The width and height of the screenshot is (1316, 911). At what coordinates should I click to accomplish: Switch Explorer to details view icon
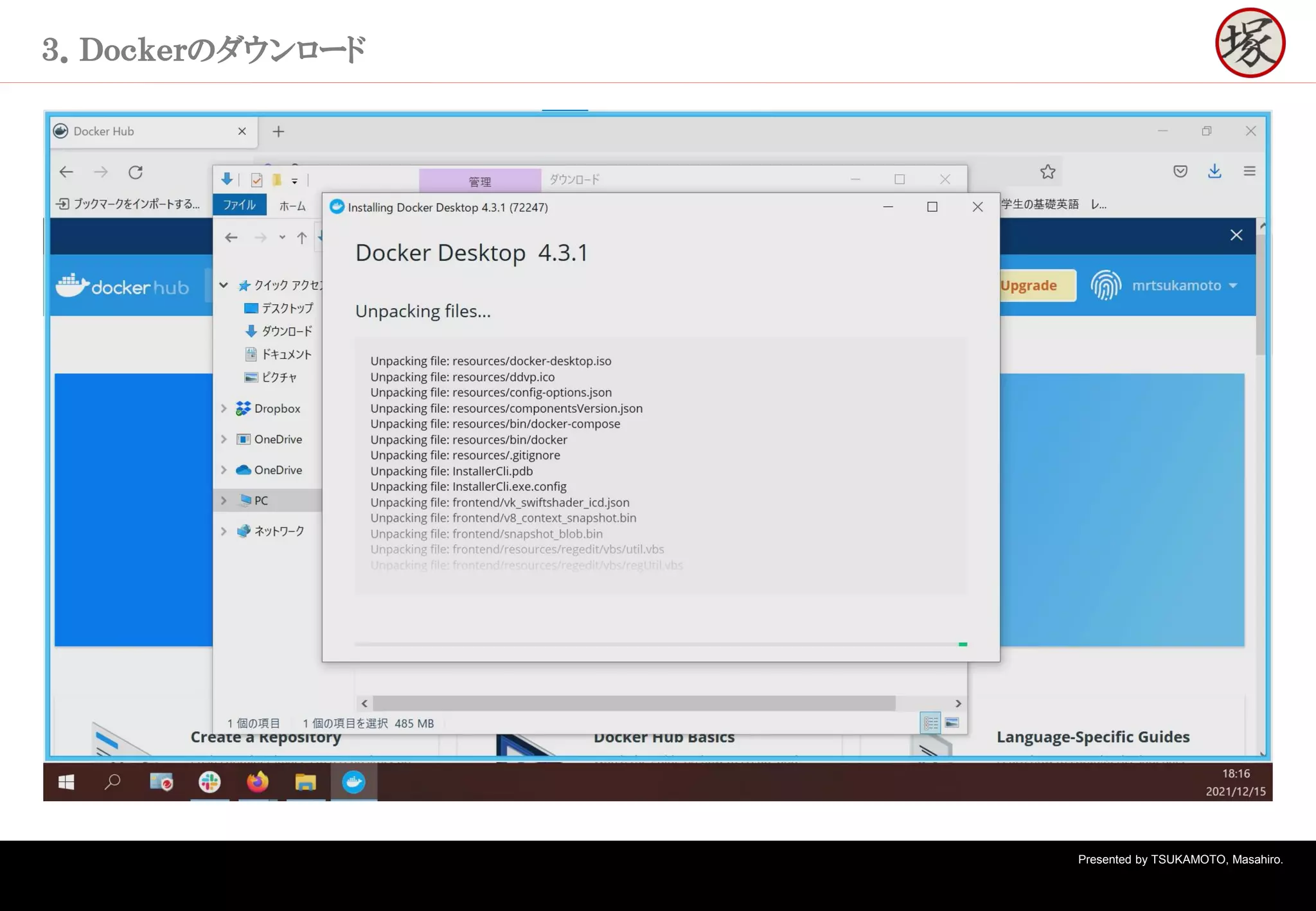click(x=931, y=723)
